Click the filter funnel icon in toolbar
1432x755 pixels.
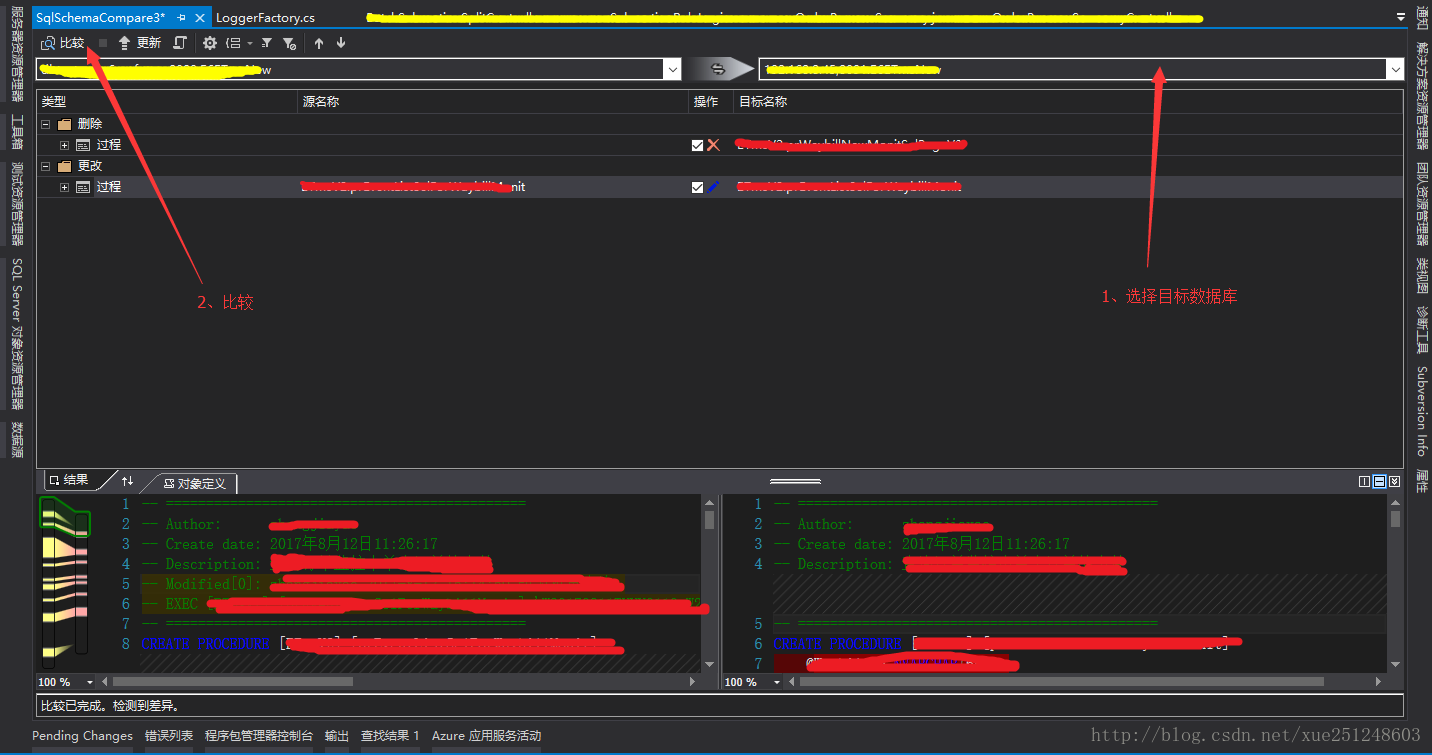coord(267,43)
